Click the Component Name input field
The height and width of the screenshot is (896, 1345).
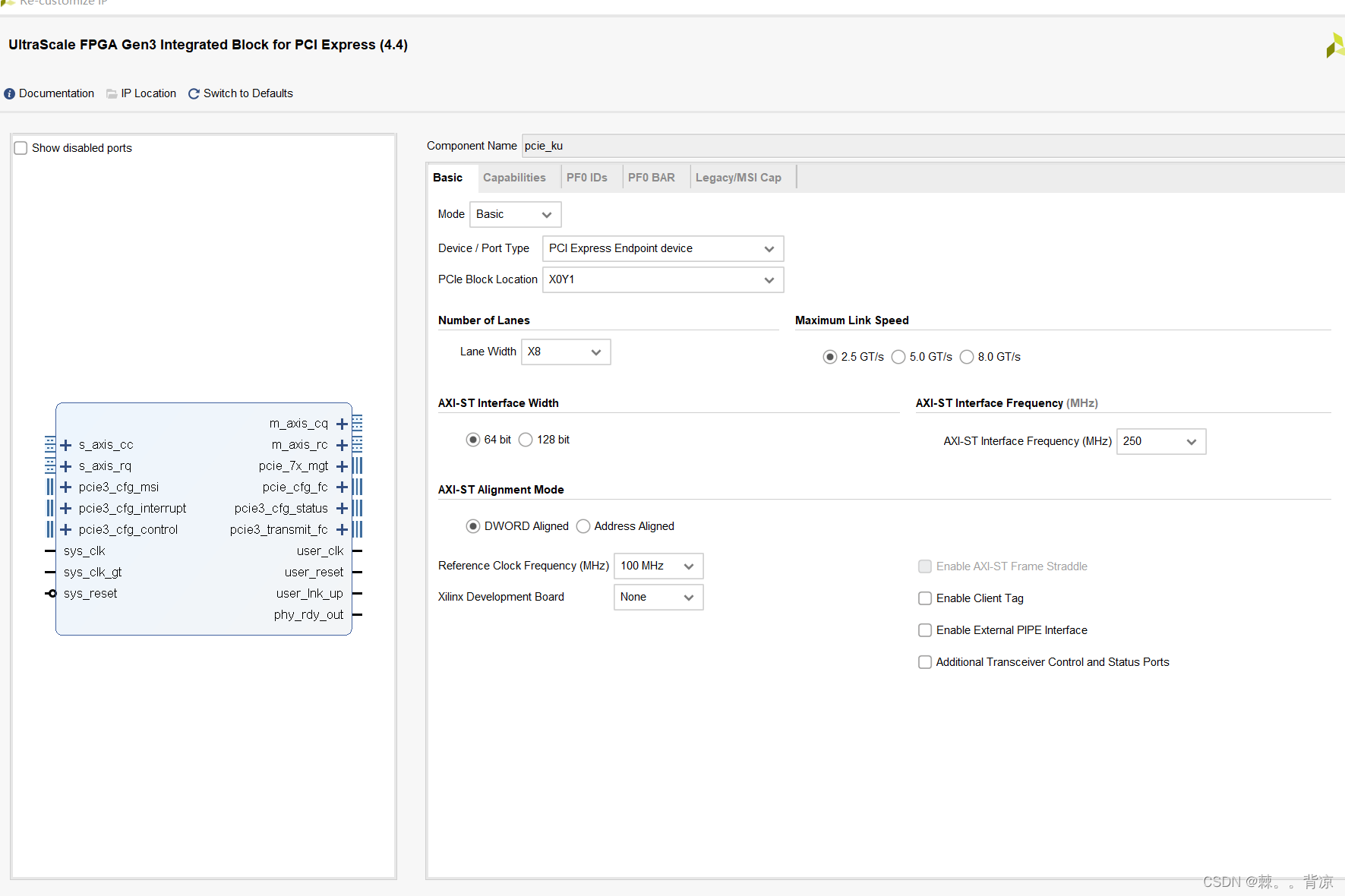point(933,146)
